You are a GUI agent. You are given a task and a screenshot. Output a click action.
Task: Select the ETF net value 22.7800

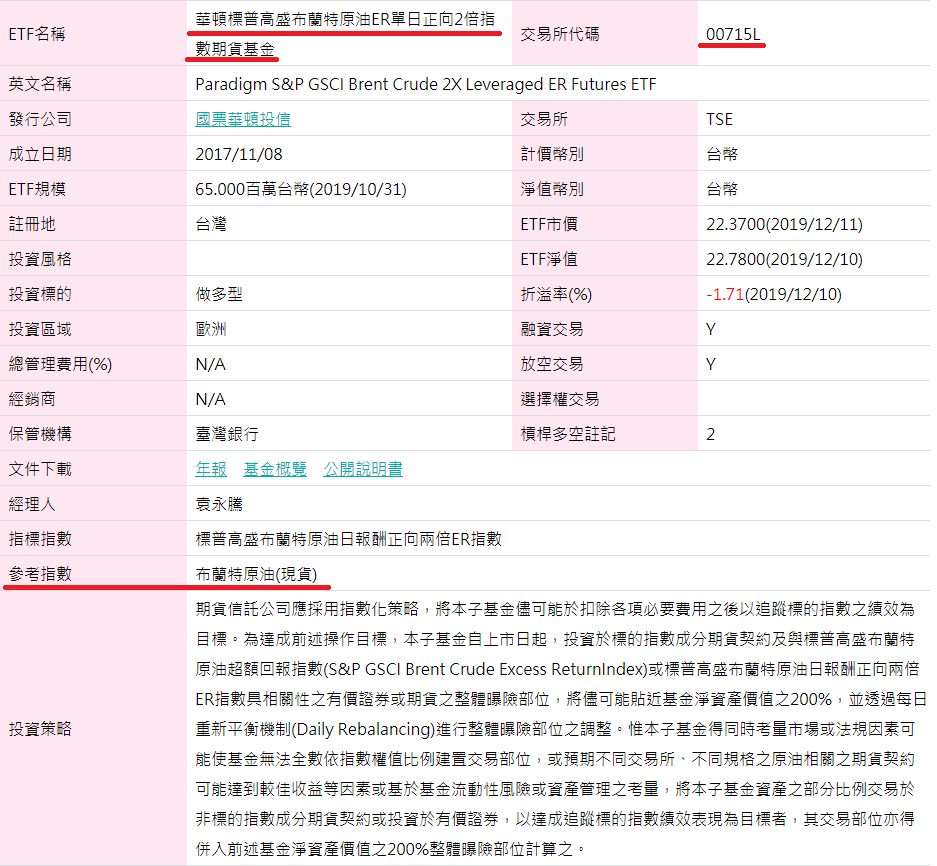736,259
